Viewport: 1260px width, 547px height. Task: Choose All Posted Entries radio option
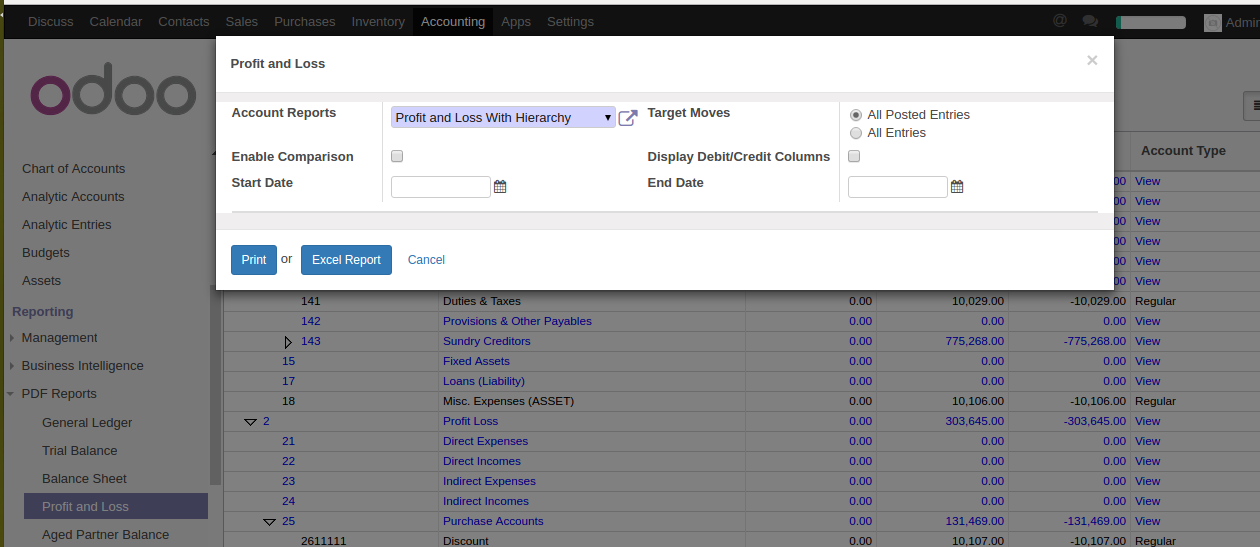coord(856,115)
